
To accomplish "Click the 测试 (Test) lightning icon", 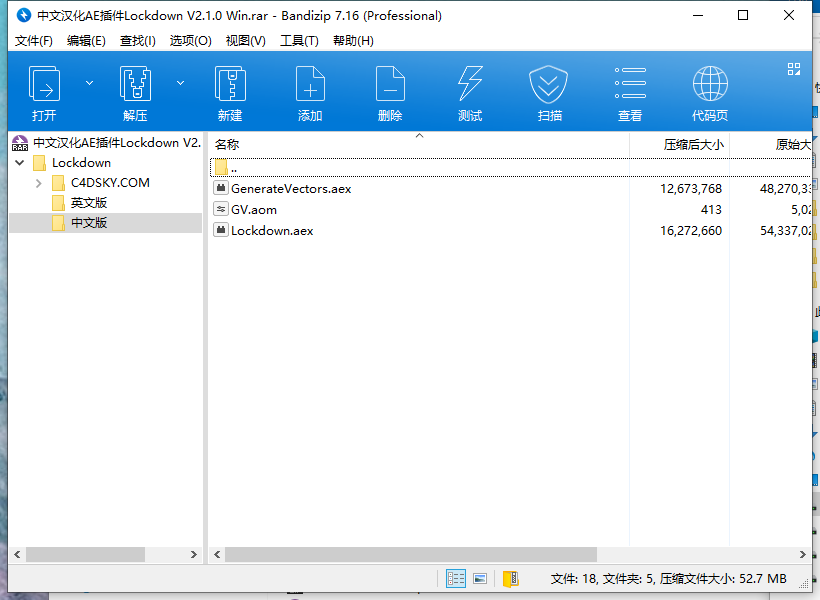I will coord(470,83).
